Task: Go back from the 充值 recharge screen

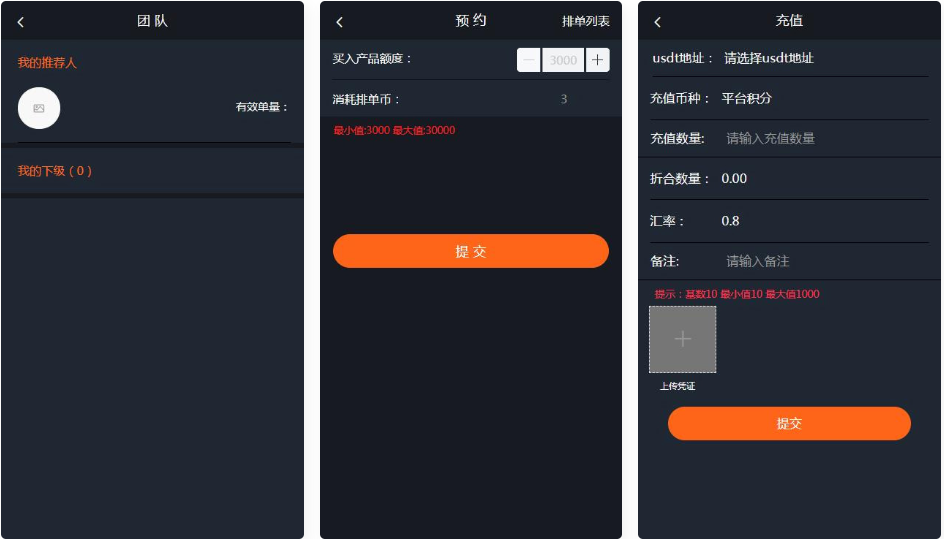Action: point(657,22)
